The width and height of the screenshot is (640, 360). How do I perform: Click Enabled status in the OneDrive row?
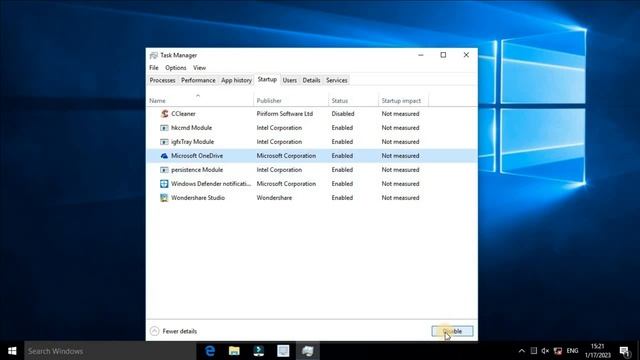click(x=342, y=156)
